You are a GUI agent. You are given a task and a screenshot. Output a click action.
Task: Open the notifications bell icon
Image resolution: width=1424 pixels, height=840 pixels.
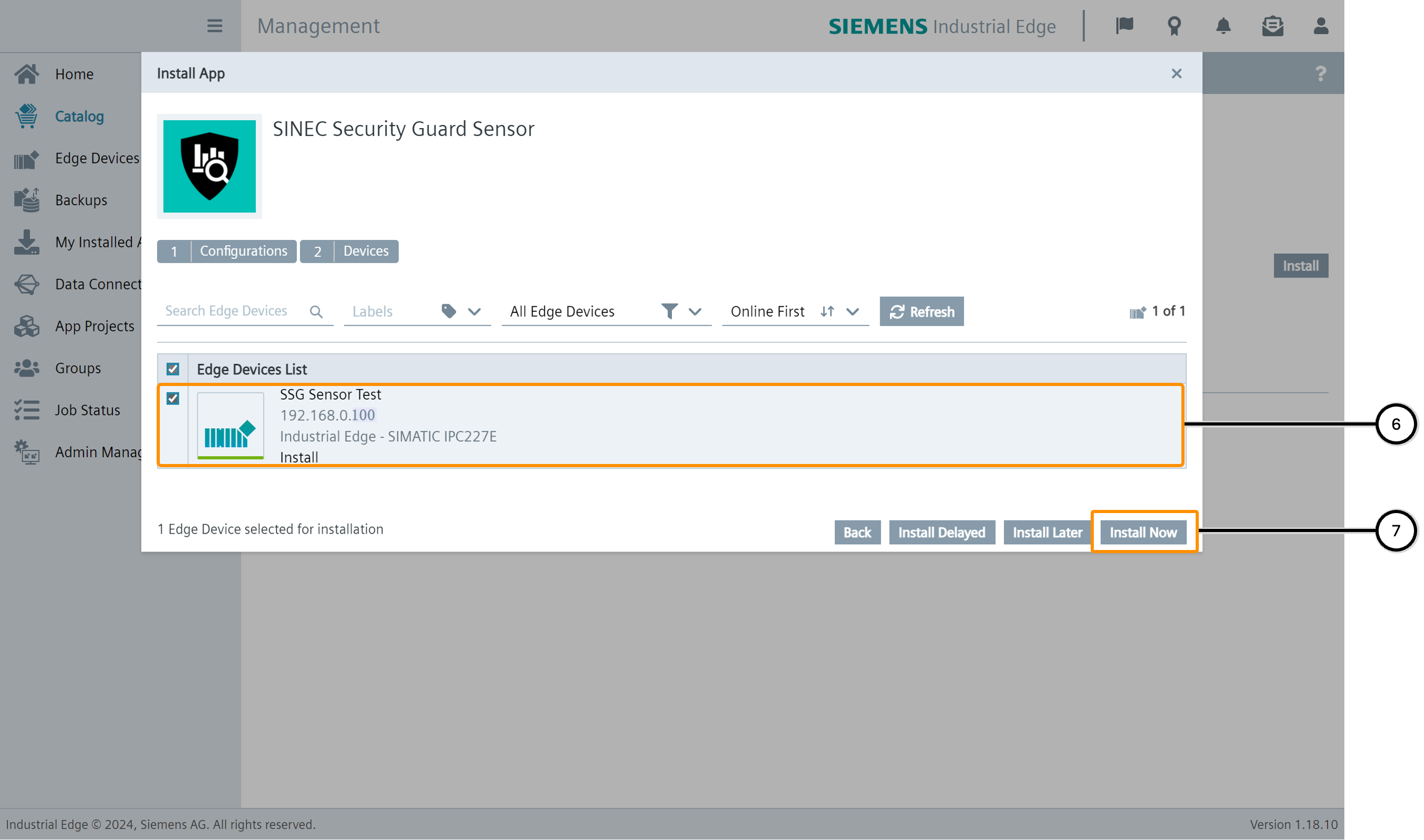tap(1223, 26)
